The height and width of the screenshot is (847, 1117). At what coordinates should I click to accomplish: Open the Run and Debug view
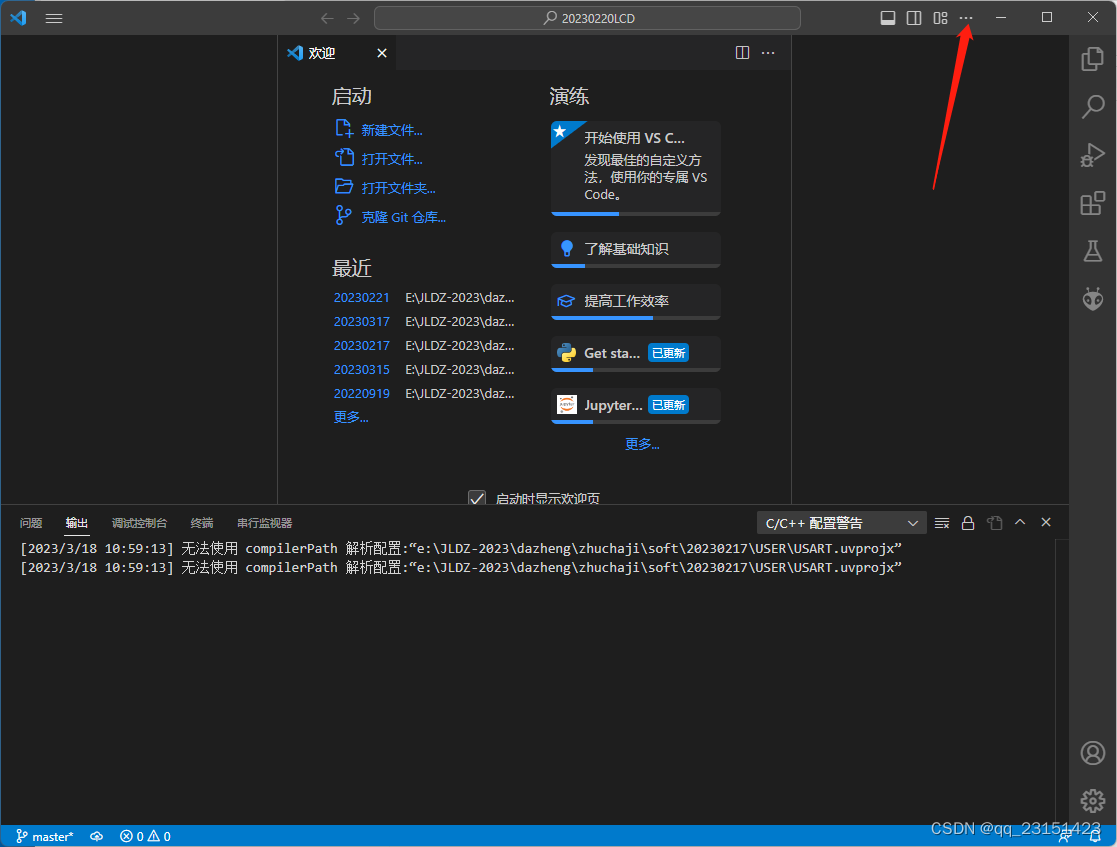[x=1092, y=155]
